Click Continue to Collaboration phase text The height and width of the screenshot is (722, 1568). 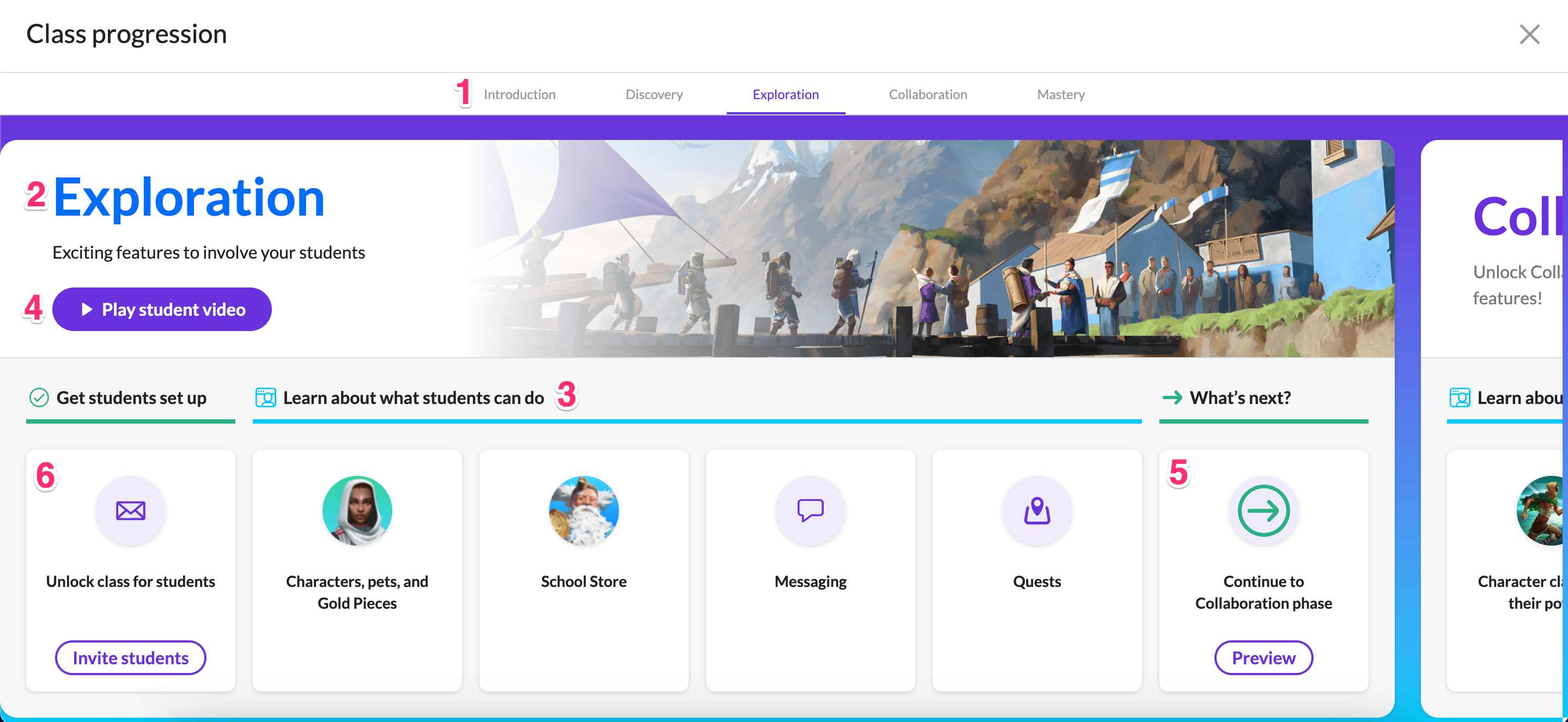1263,592
